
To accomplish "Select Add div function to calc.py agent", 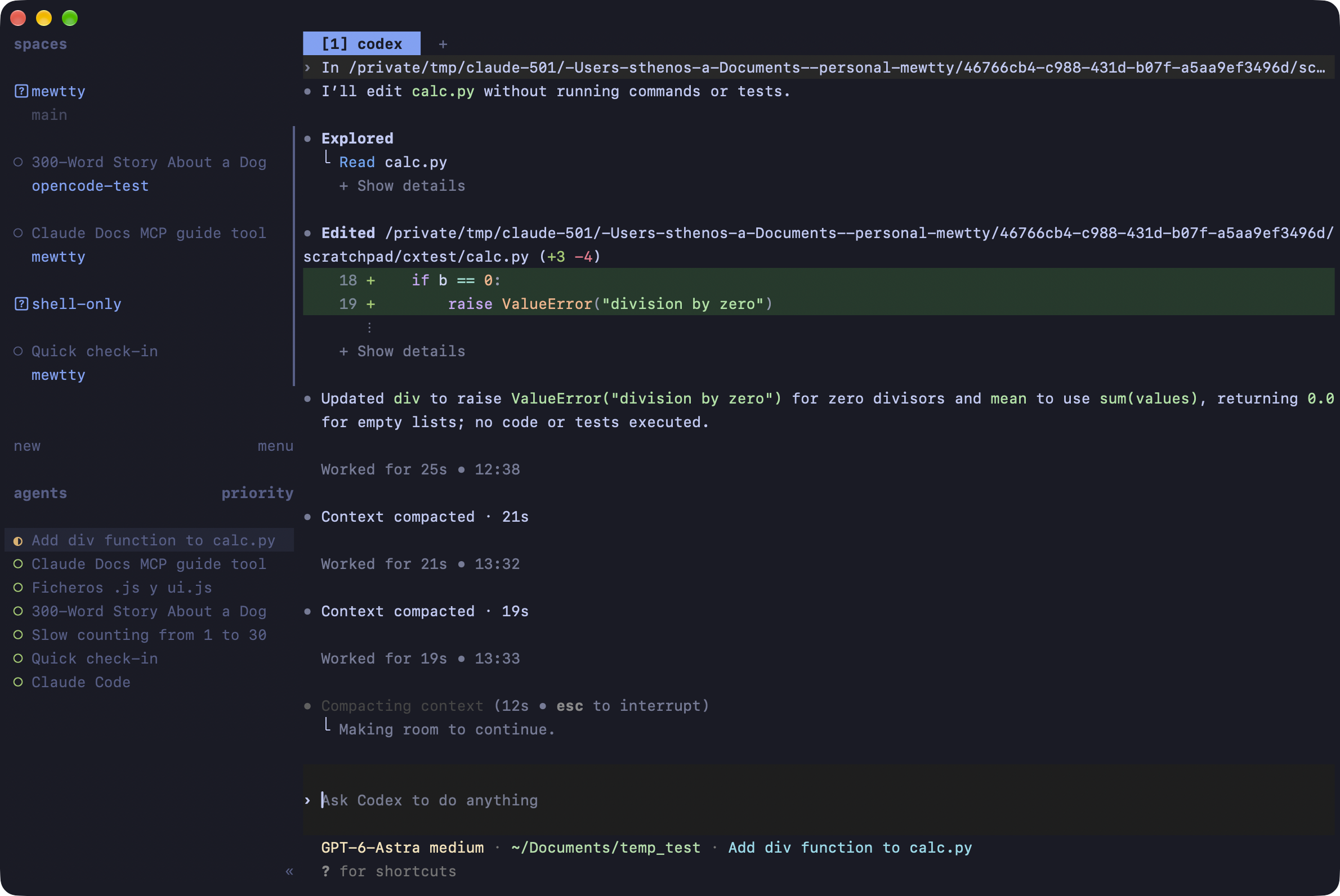I will [149, 540].
